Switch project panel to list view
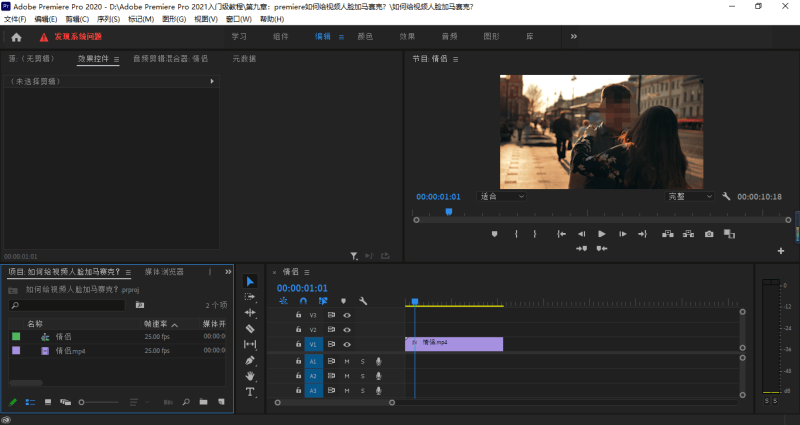 click(30, 402)
